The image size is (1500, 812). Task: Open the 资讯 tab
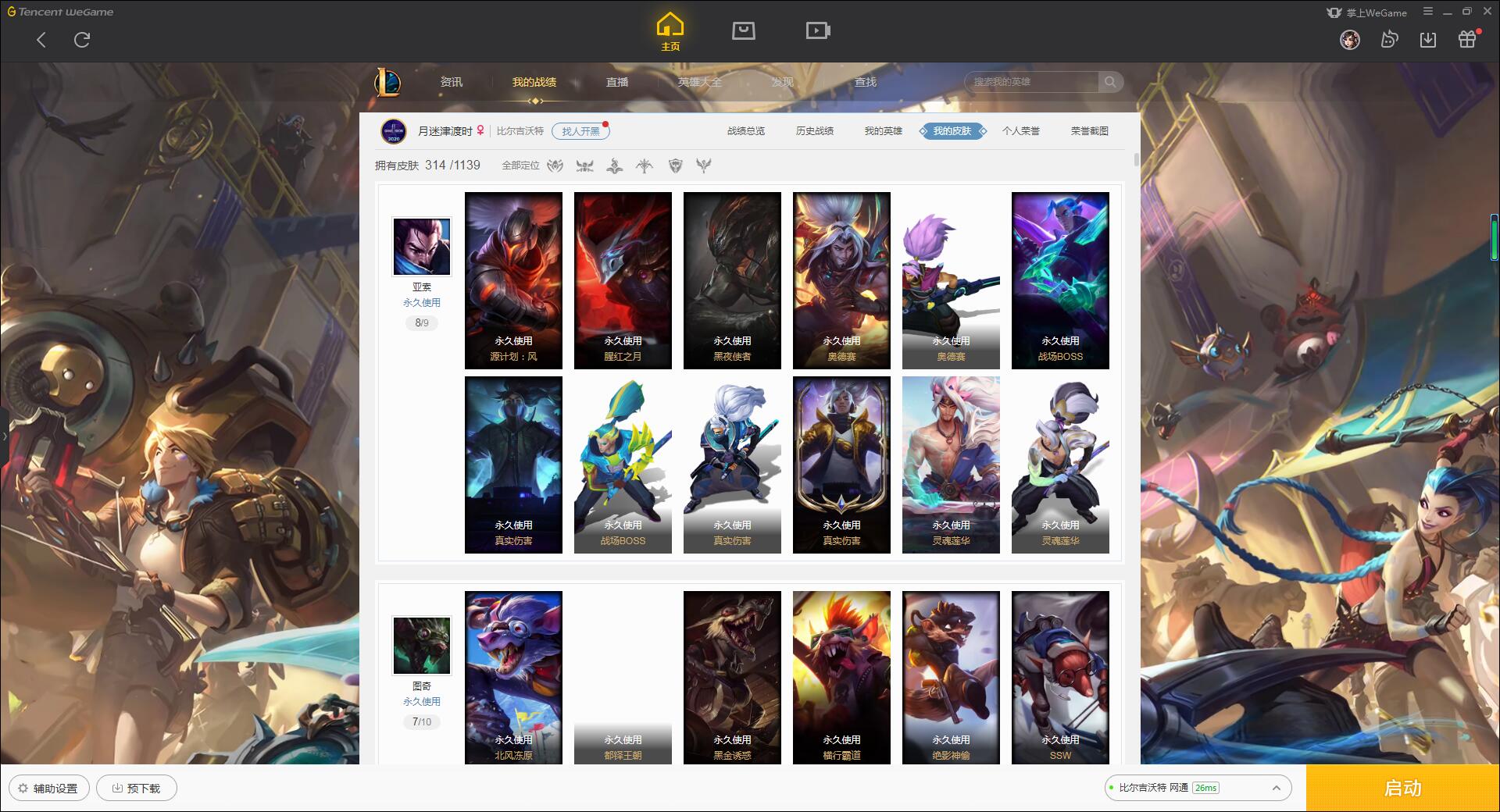click(x=451, y=82)
